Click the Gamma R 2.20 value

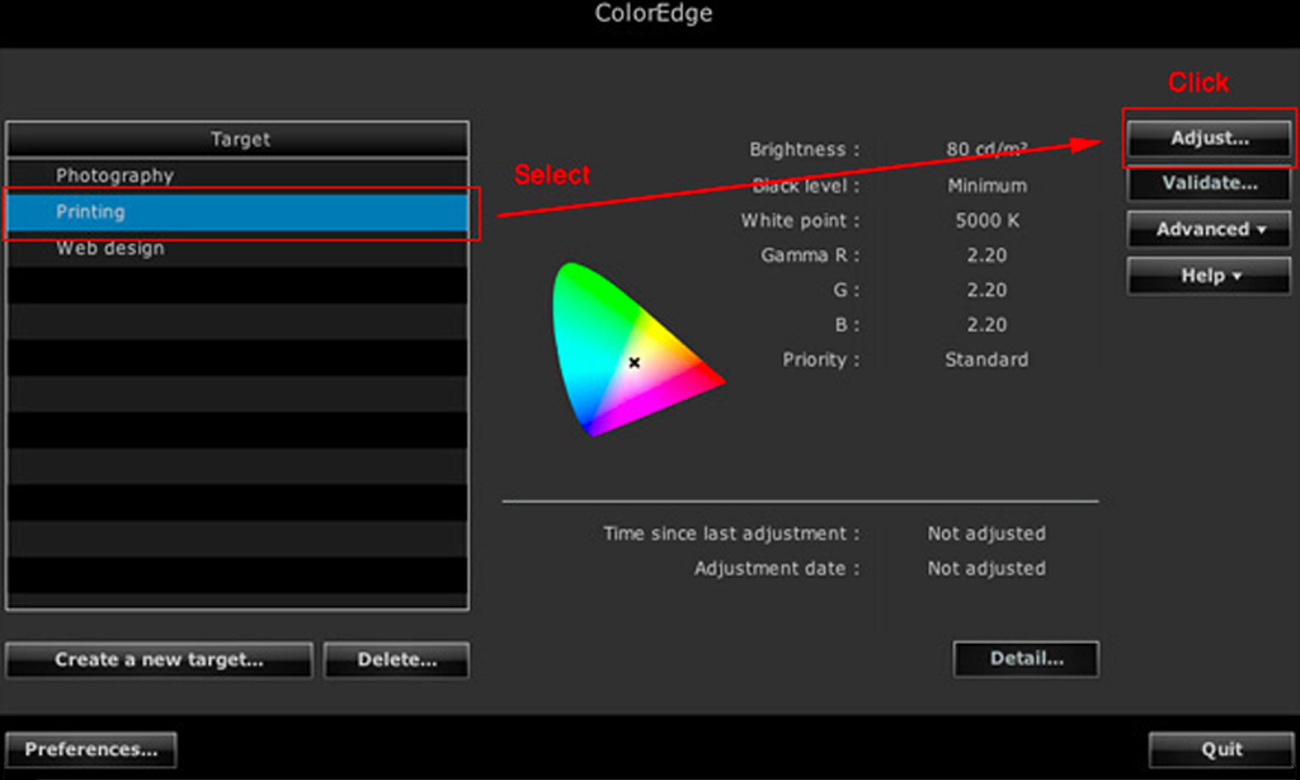coord(987,255)
